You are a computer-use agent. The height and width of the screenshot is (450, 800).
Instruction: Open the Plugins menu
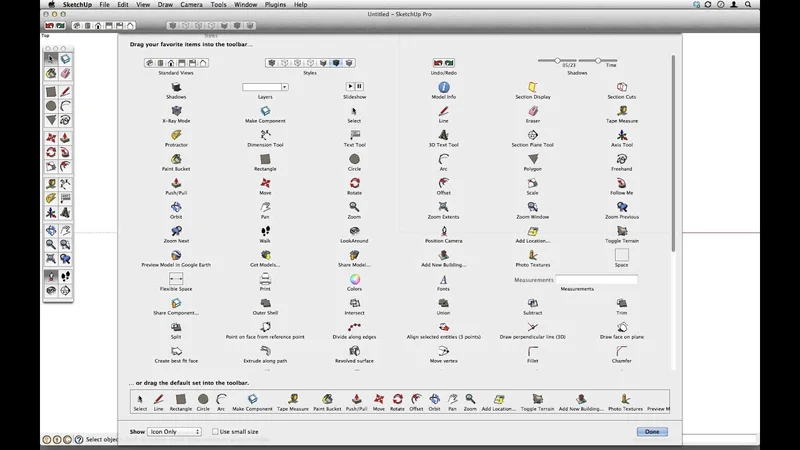275,5
